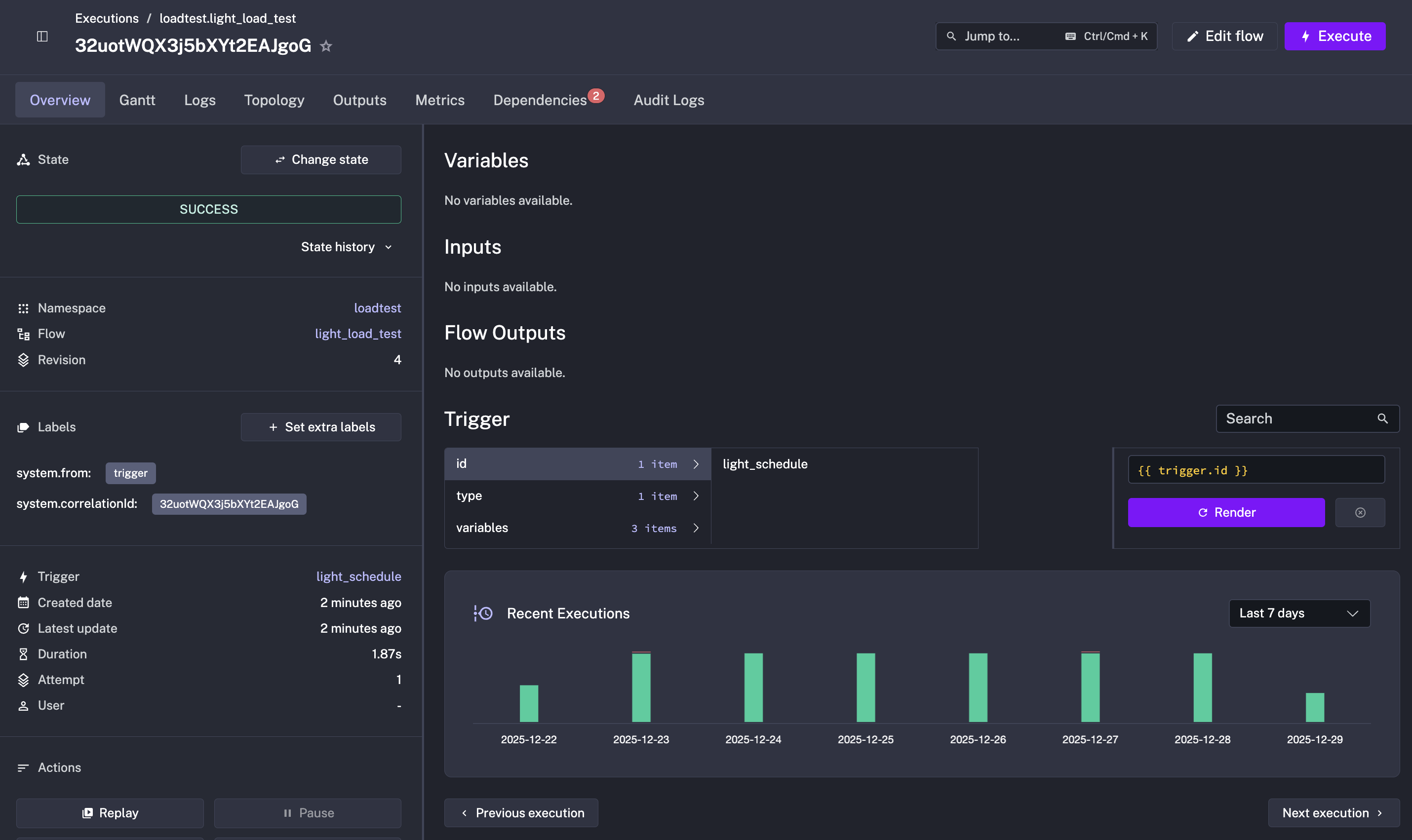The image size is (1412, 840).
Task: Expand the State history dropdown
Action: coord(347,247)
